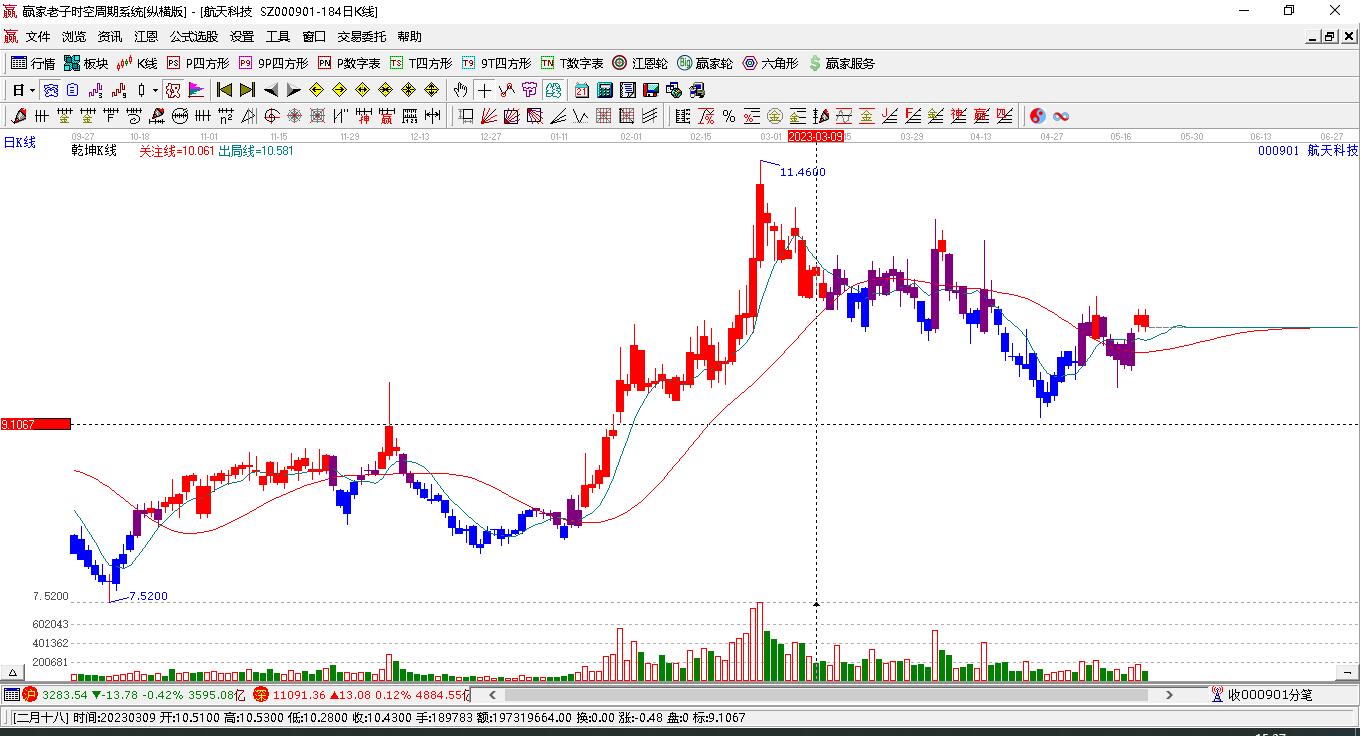Open the T四方形 tool
The width and height of the screenshot is (1360, 736).
point(421,63)
